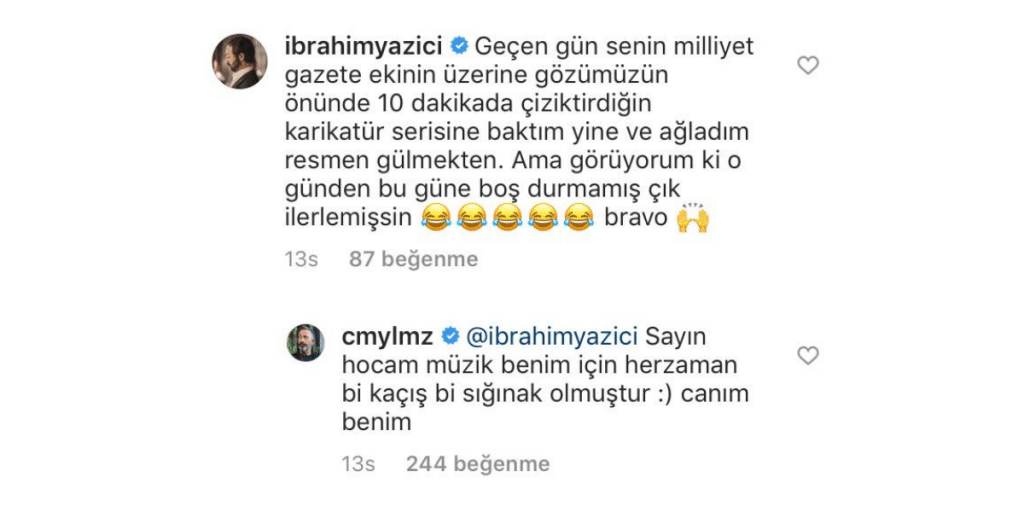Like cmylmz's reply with the heart icon
The height and width of the screenshot is (512, 1024).
808,355
